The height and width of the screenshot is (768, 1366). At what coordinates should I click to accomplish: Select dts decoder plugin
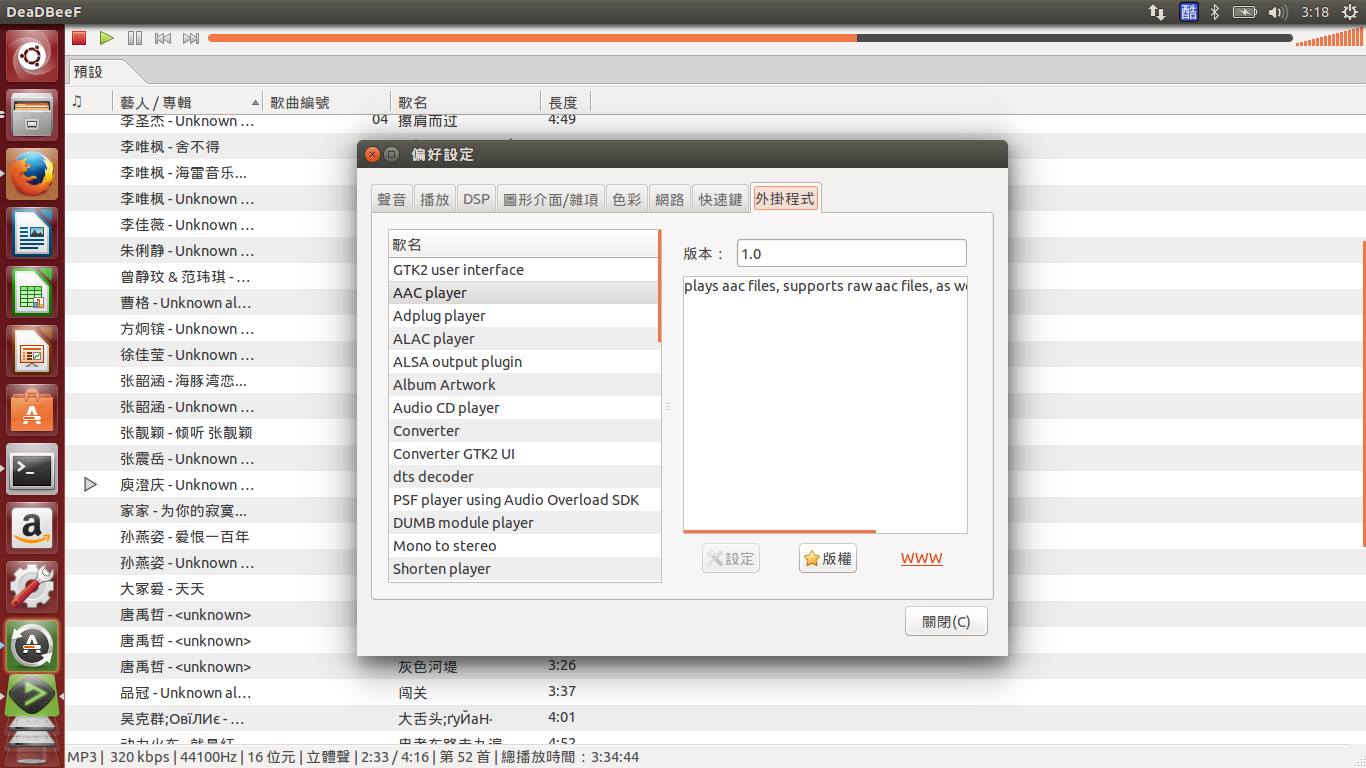pos(524,477)
